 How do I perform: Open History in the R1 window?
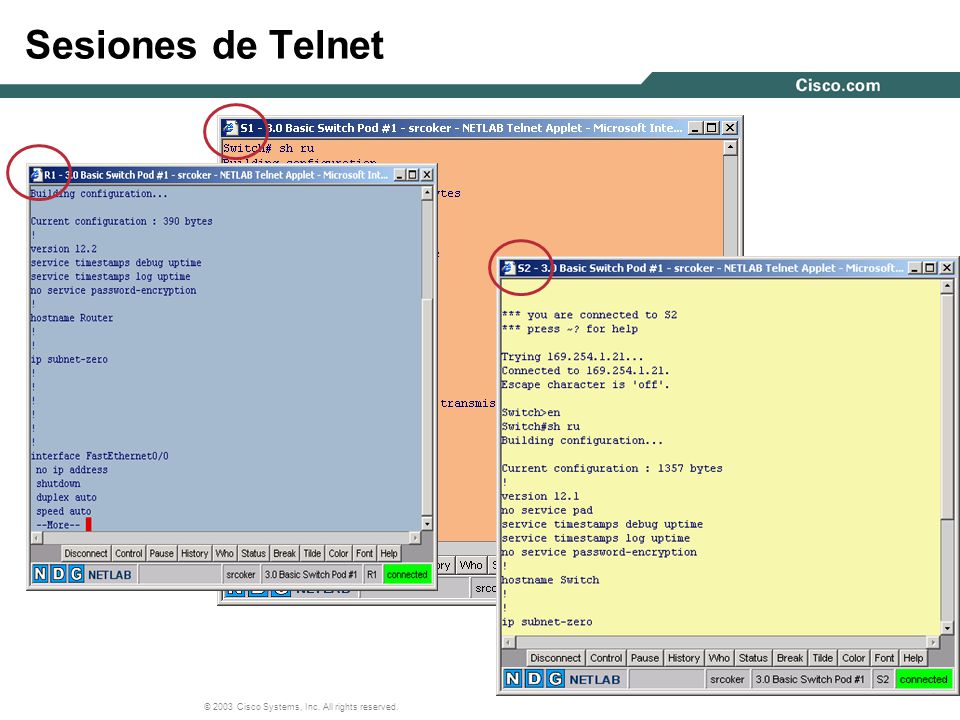pos(195,553)
